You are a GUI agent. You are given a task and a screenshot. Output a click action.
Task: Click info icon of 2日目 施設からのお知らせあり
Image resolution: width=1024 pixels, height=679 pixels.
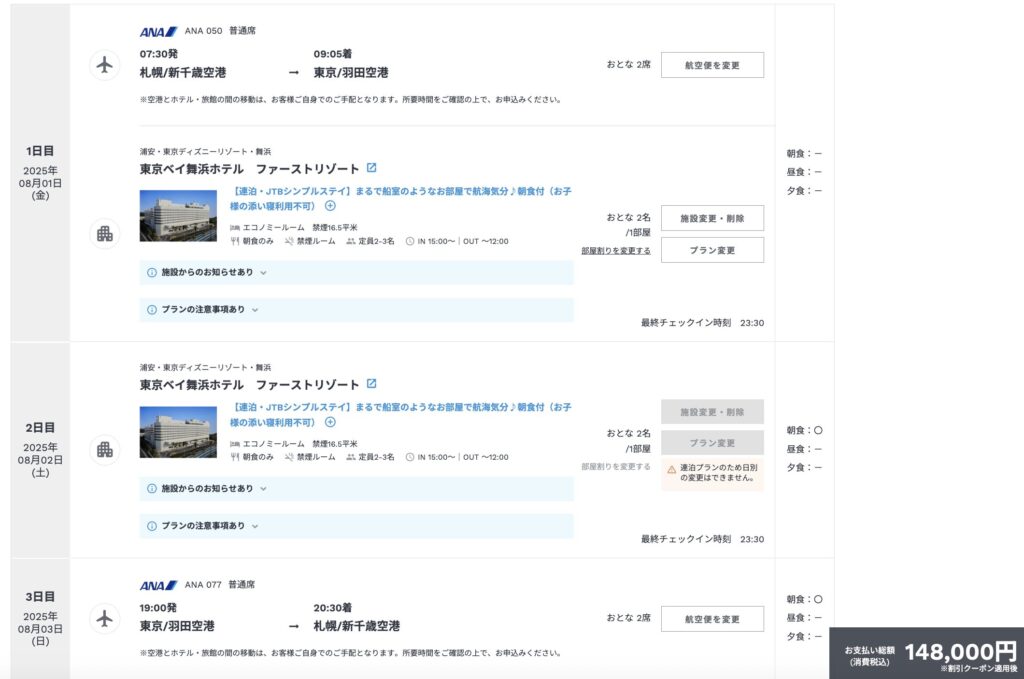point(152,488)
